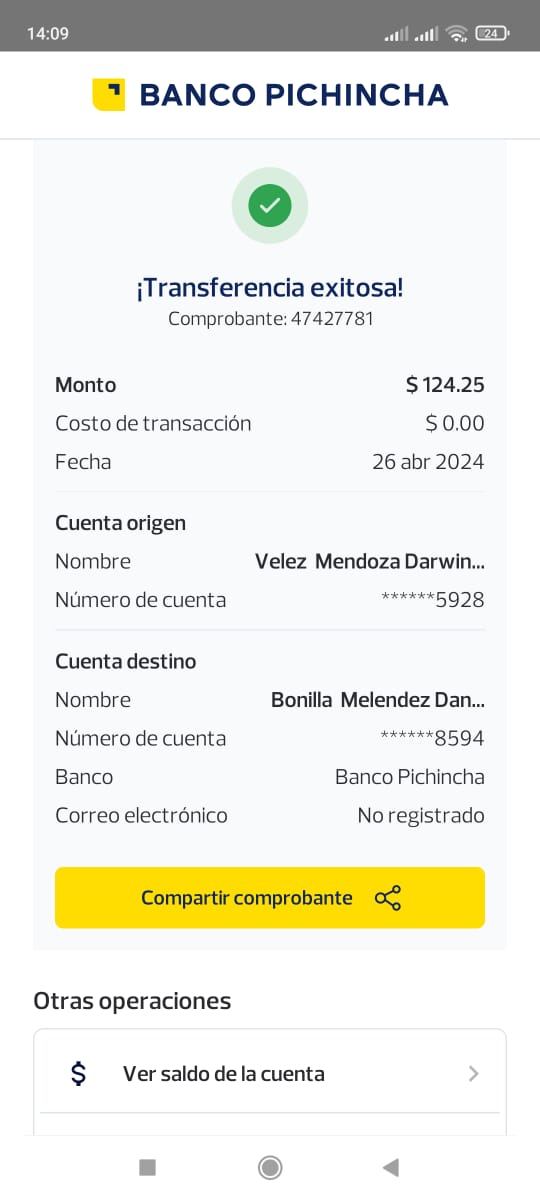Viewport: 540px width, 1200px height.
Task: Tap the Banco Pichincha yellow logo icon
Action: (x=108, y=95)
